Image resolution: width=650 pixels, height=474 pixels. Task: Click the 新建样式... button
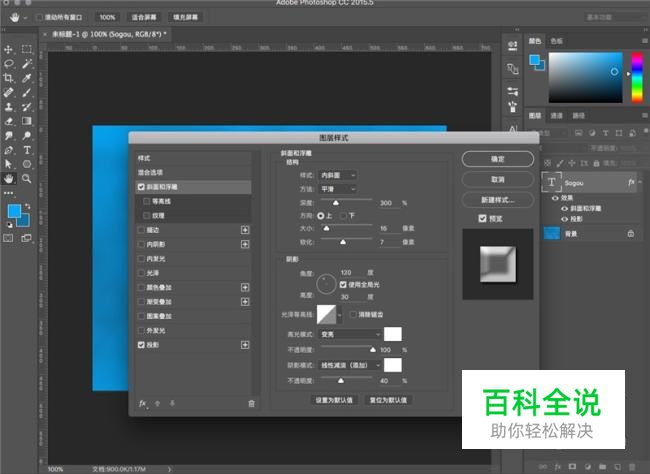(x=497, y=200)
